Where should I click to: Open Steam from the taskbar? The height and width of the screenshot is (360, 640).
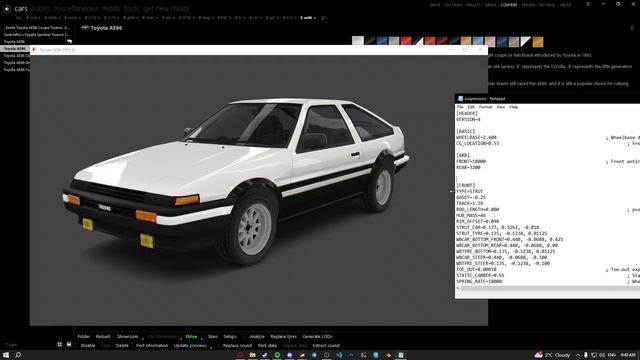[265, 355]
